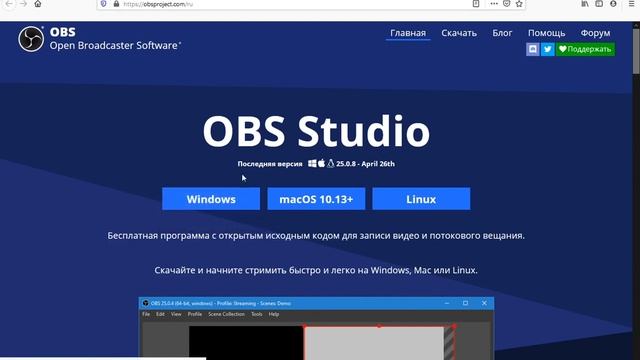Click the Скачайте и начните стримить line
Viewport: 640px width, 360px height.
click(x=316, y=270)
